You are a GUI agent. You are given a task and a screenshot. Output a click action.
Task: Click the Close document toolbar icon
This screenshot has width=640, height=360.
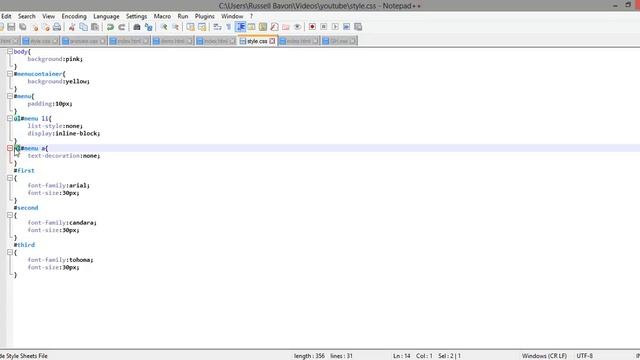point(35,27)
